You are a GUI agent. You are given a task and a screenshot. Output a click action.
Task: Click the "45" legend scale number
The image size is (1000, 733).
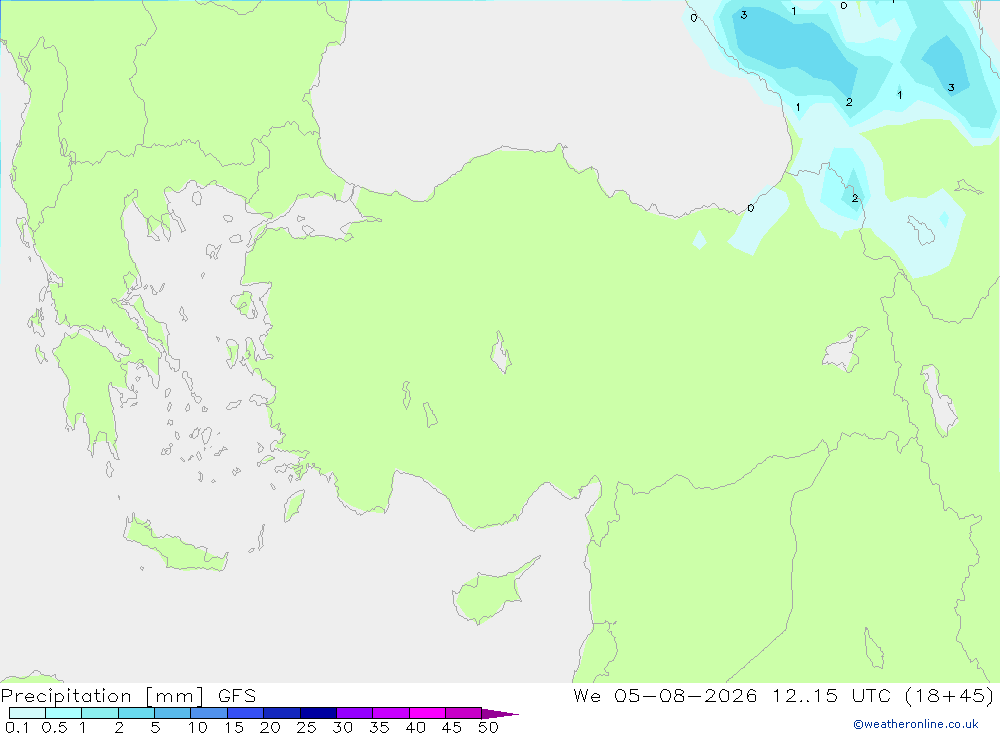[x=452, y=727]
